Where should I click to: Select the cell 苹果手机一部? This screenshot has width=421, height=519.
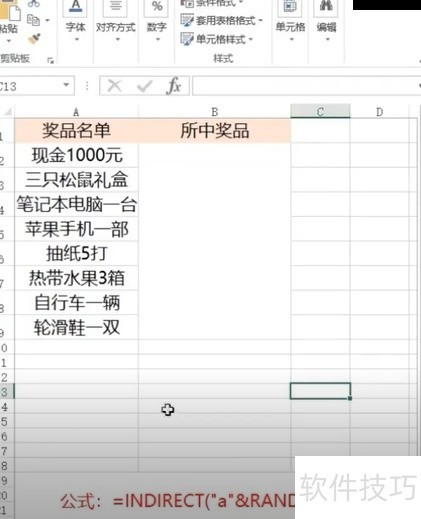[76, 229]
